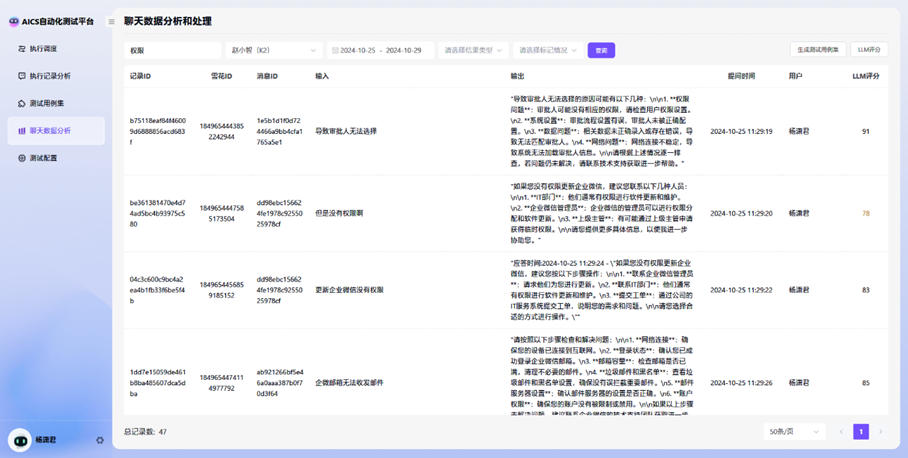Open the 请选择结果类型 dropdown
Viewport: 908px width, 458px height.
point(473,50)
